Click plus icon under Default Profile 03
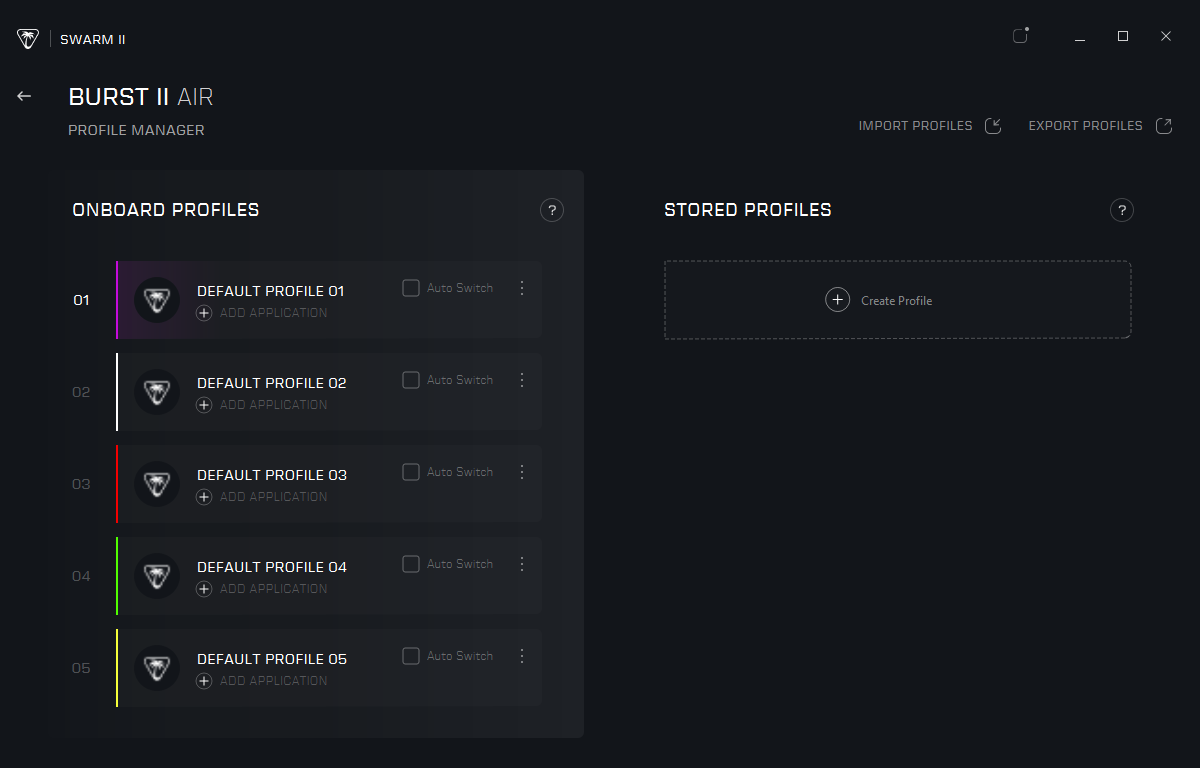This screenshot has width=1200, height=768. coord(204,497)
